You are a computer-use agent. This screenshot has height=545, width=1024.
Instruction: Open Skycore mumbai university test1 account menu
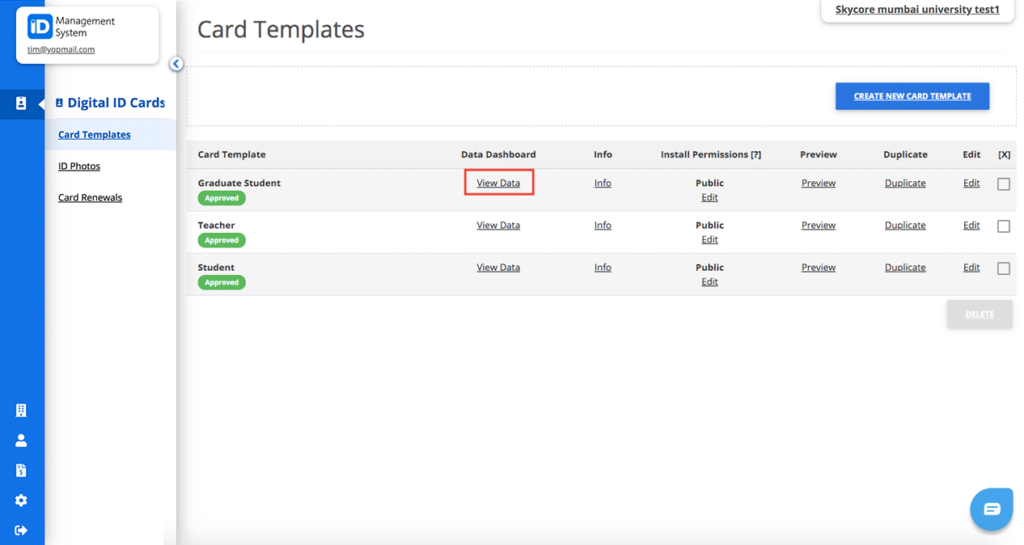tap(917, 10)
